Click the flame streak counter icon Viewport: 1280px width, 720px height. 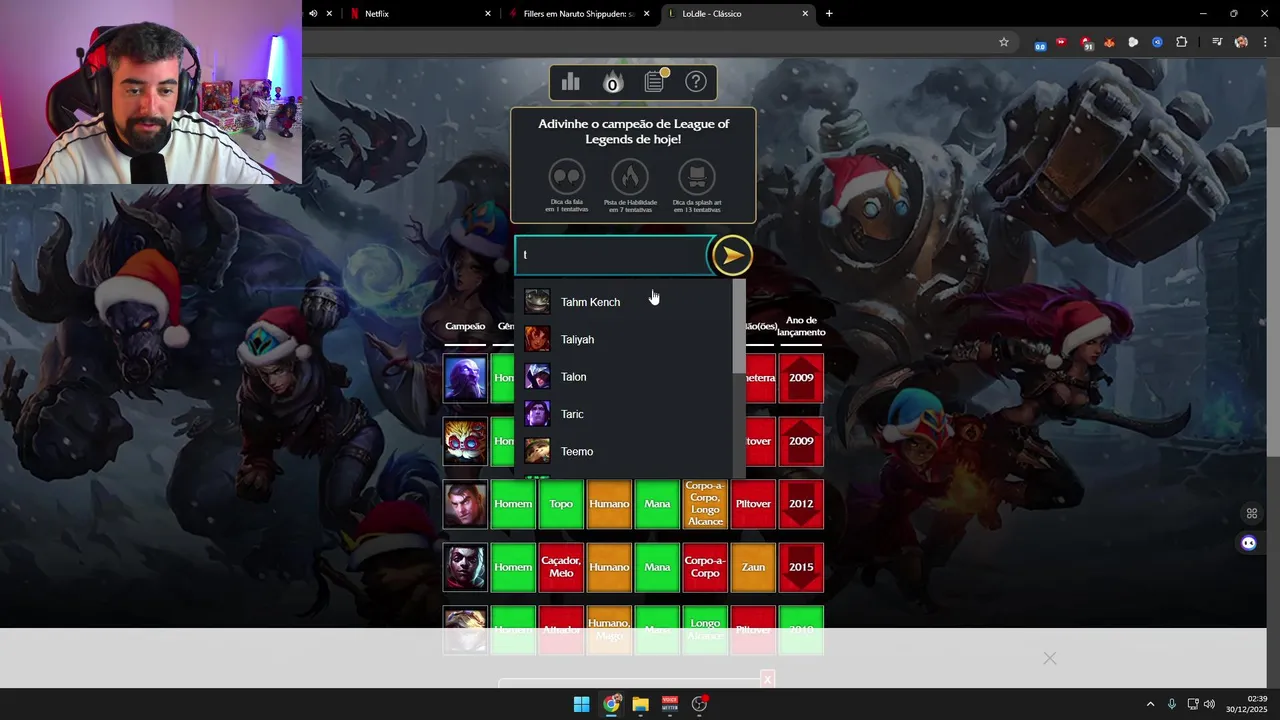[613, 82]
